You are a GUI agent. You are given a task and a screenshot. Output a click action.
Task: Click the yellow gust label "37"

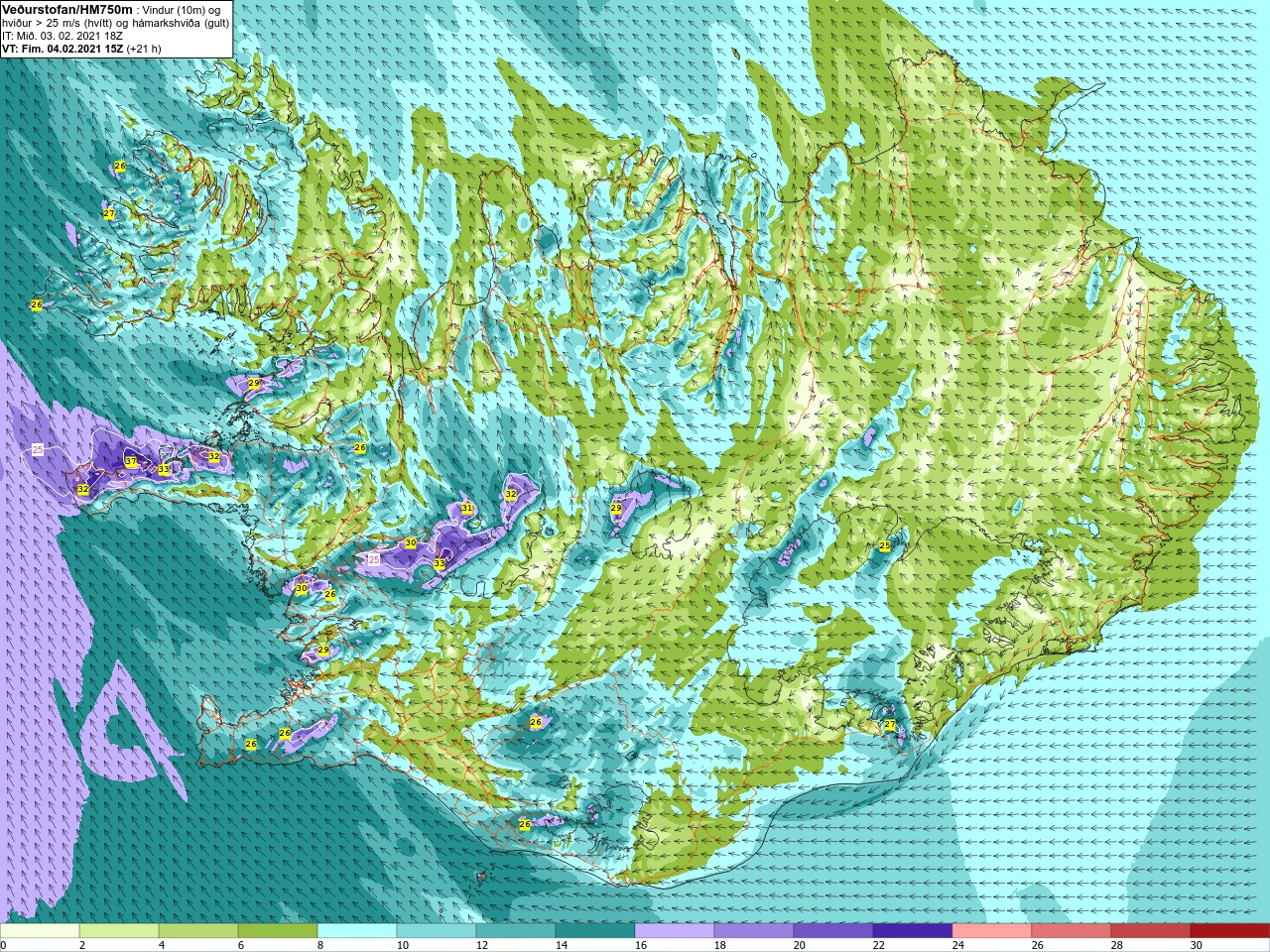131,462
